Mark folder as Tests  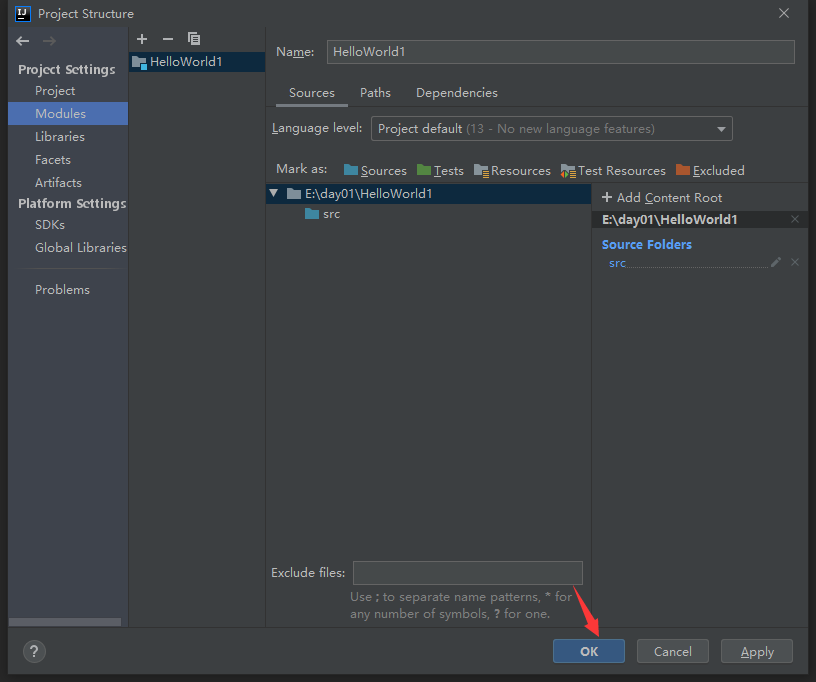click(440, 171)
